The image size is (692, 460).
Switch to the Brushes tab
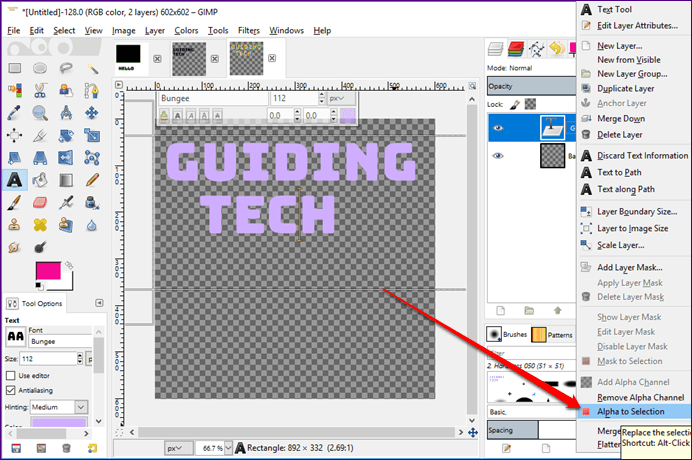coord(507,334)
